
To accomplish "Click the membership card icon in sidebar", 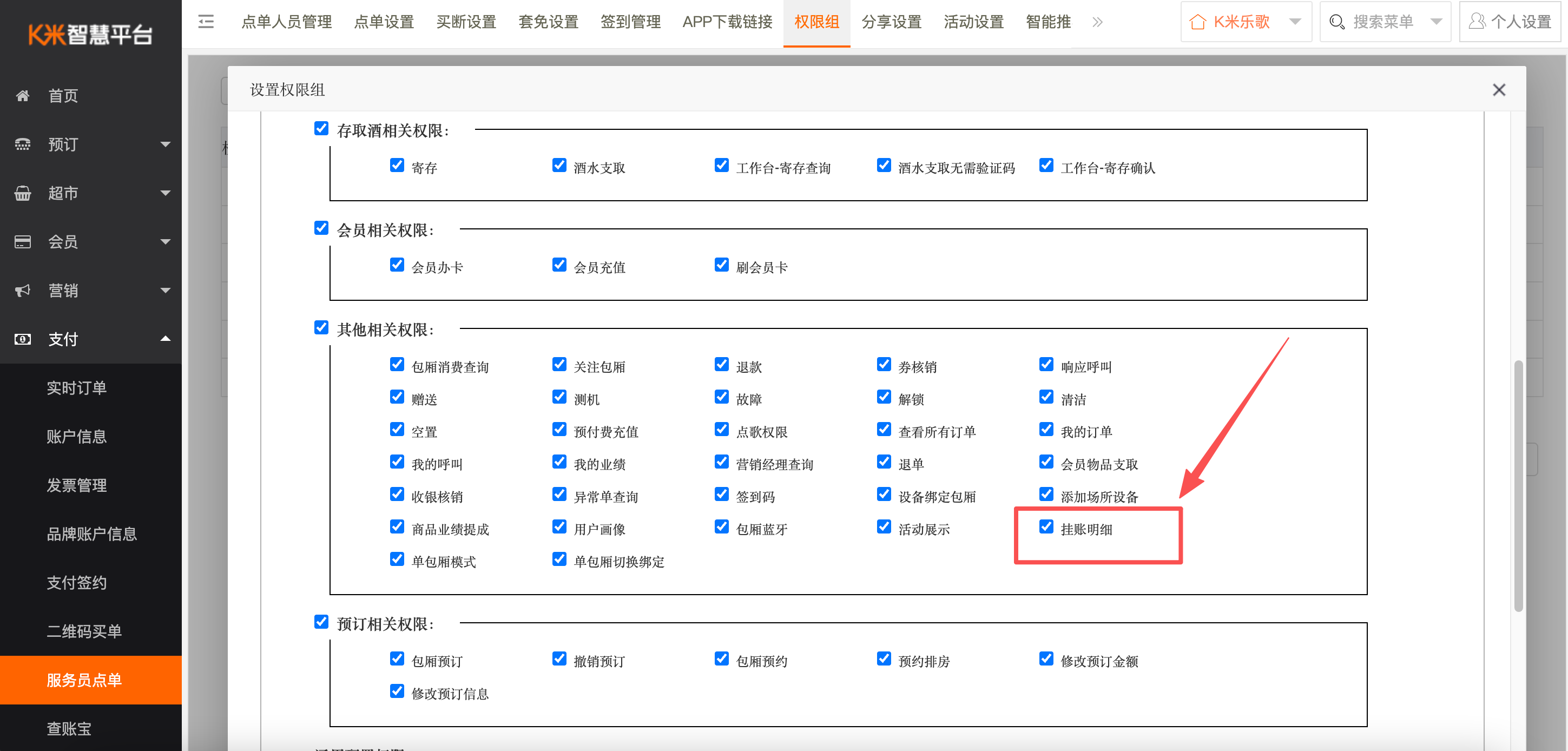I will [23, 242].
